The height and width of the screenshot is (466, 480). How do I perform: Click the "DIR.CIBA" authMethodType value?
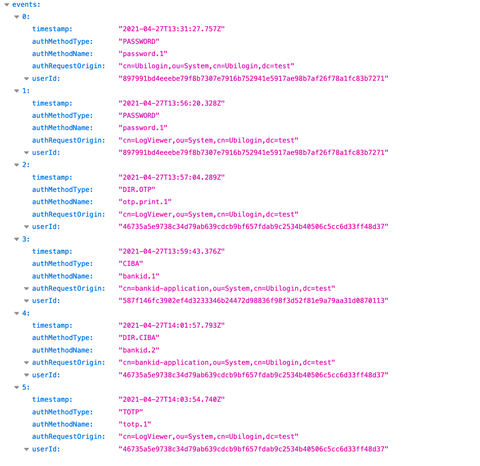point(139,337)
